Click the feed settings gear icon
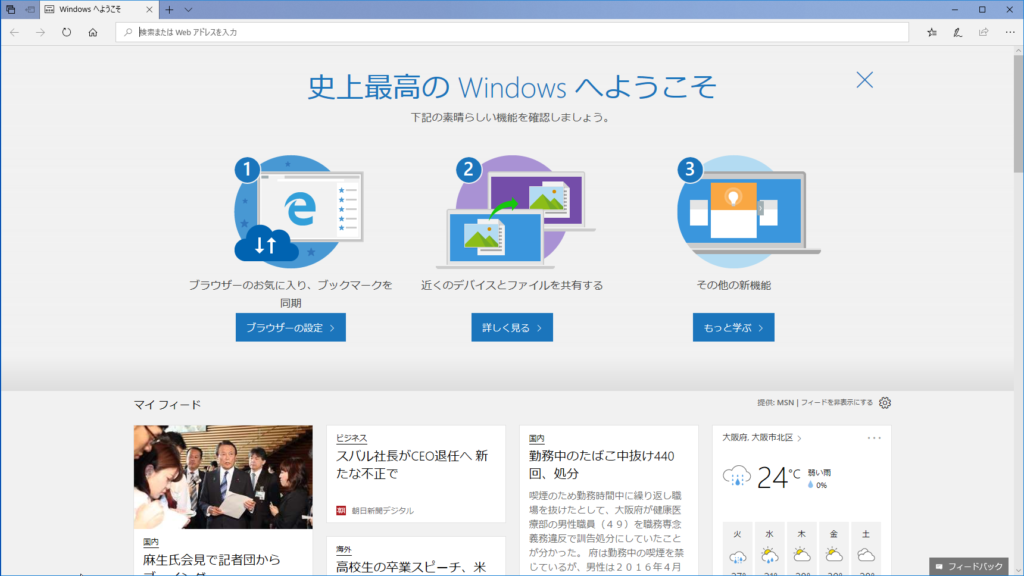1024x576 pixels. coord(884,403)
